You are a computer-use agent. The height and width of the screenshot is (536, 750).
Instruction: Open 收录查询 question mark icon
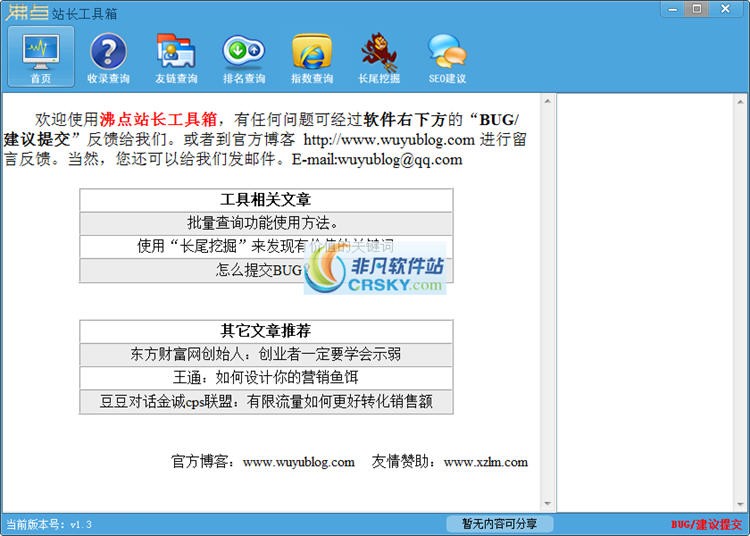(109, 57)
